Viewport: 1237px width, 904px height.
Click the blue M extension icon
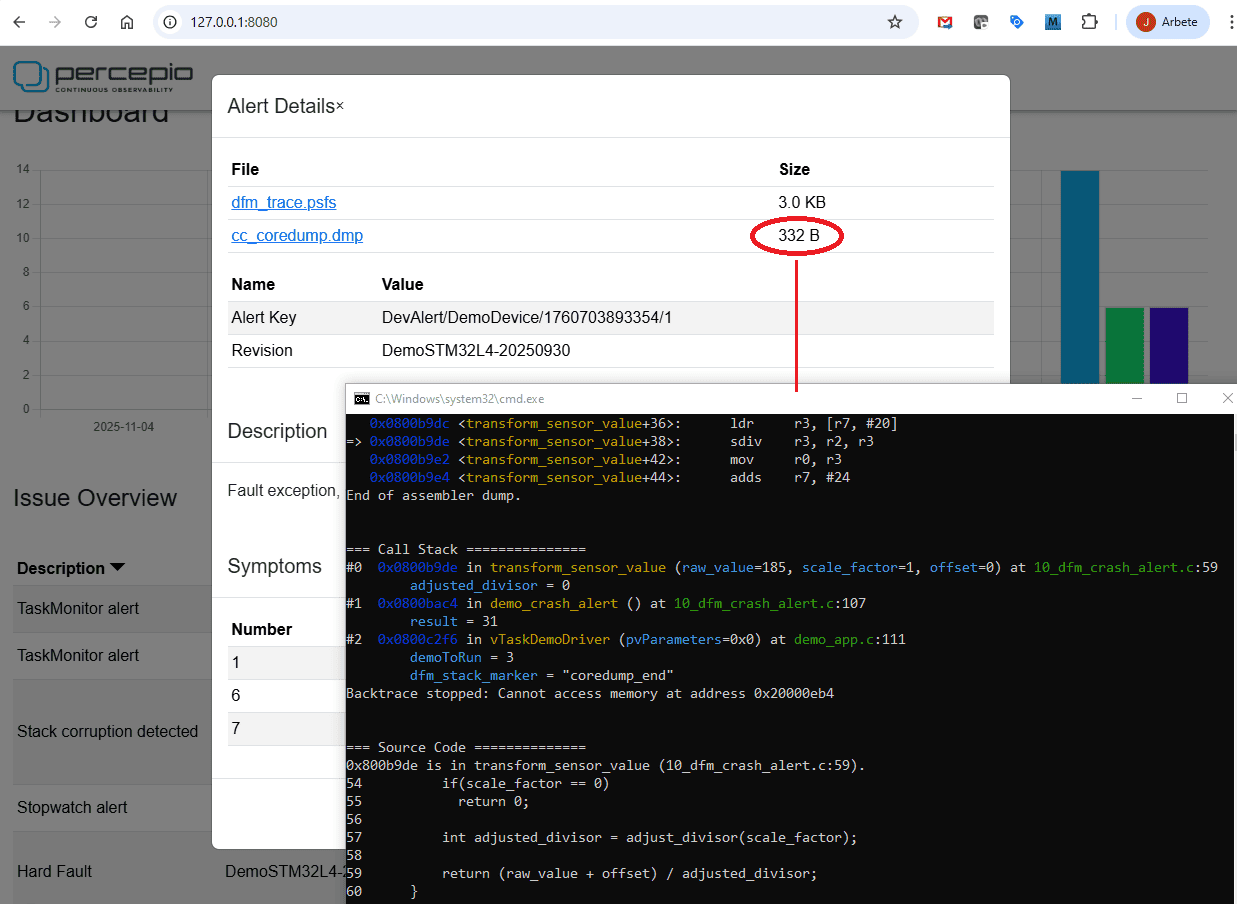pos(1052,22)
